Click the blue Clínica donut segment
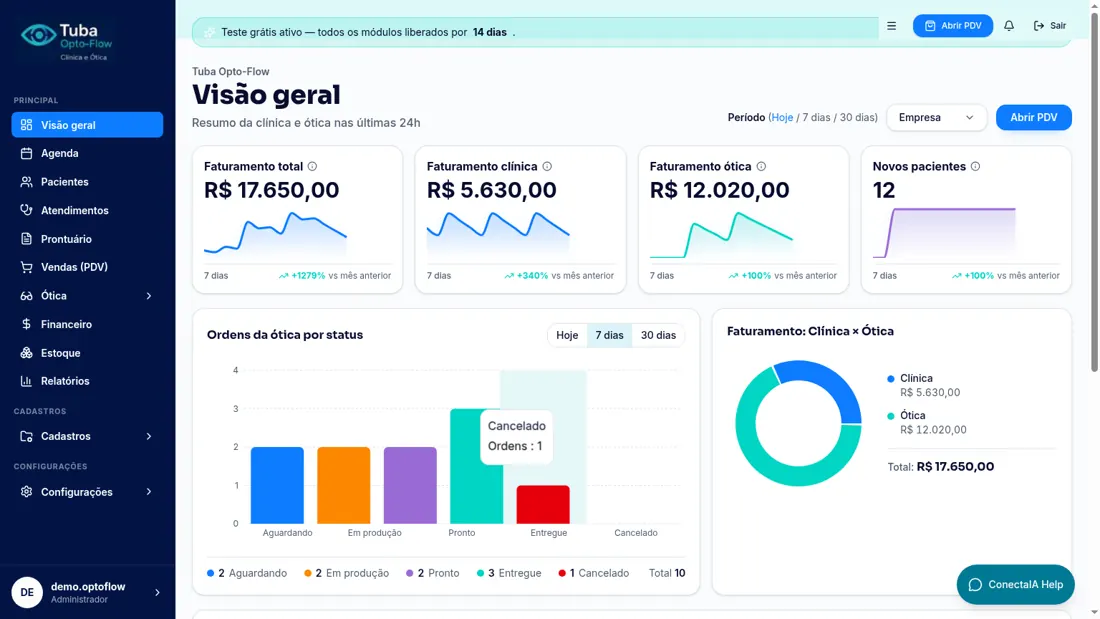 828,382
